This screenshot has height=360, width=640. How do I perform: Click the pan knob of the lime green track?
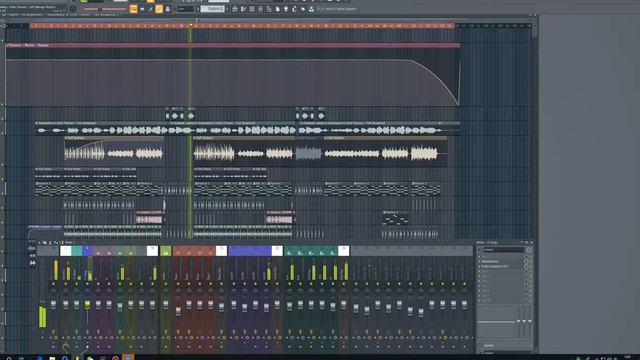(x=166, y=291)
